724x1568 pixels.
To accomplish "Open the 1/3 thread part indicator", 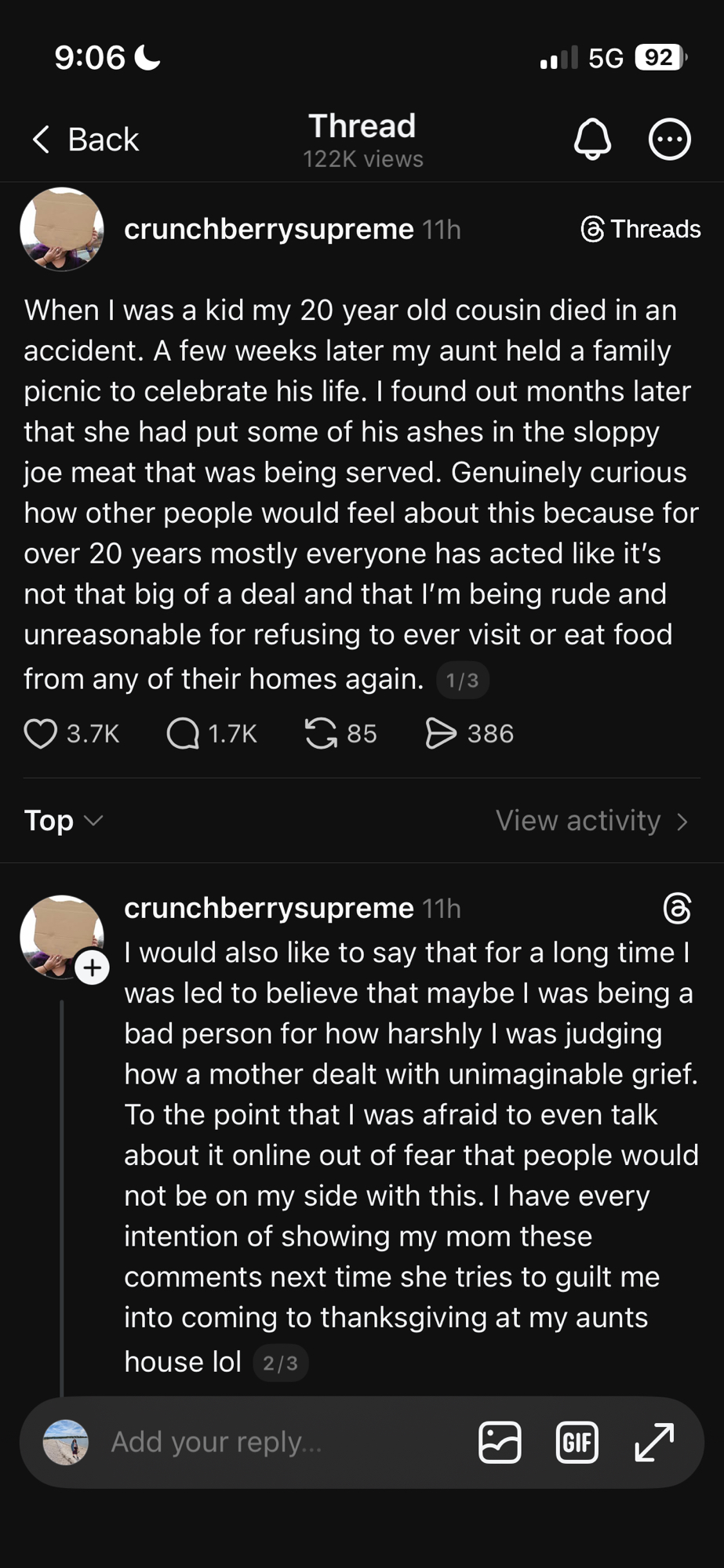I will coord(462,681).
